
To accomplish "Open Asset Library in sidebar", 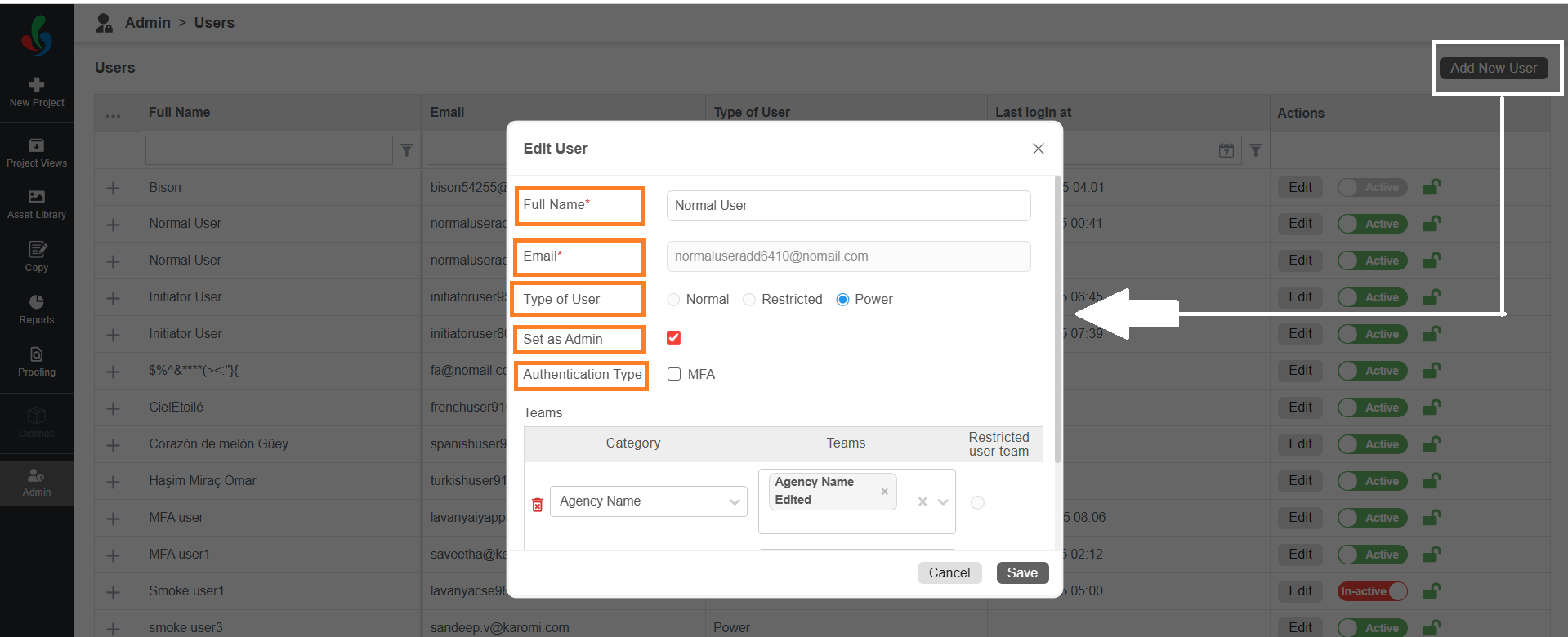I will (37, 204).
